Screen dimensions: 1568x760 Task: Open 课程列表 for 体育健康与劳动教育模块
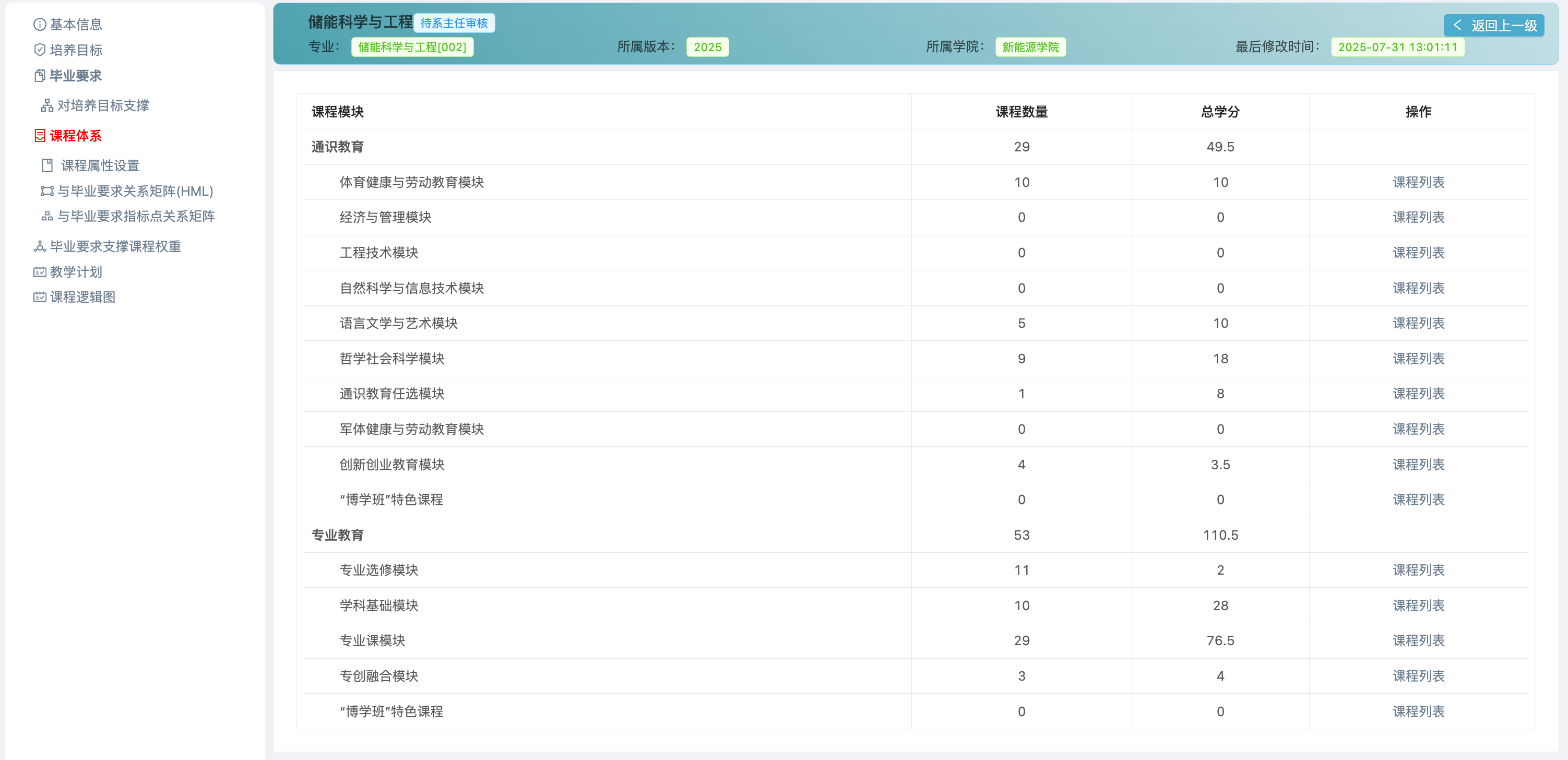[x=1418, y=182]
